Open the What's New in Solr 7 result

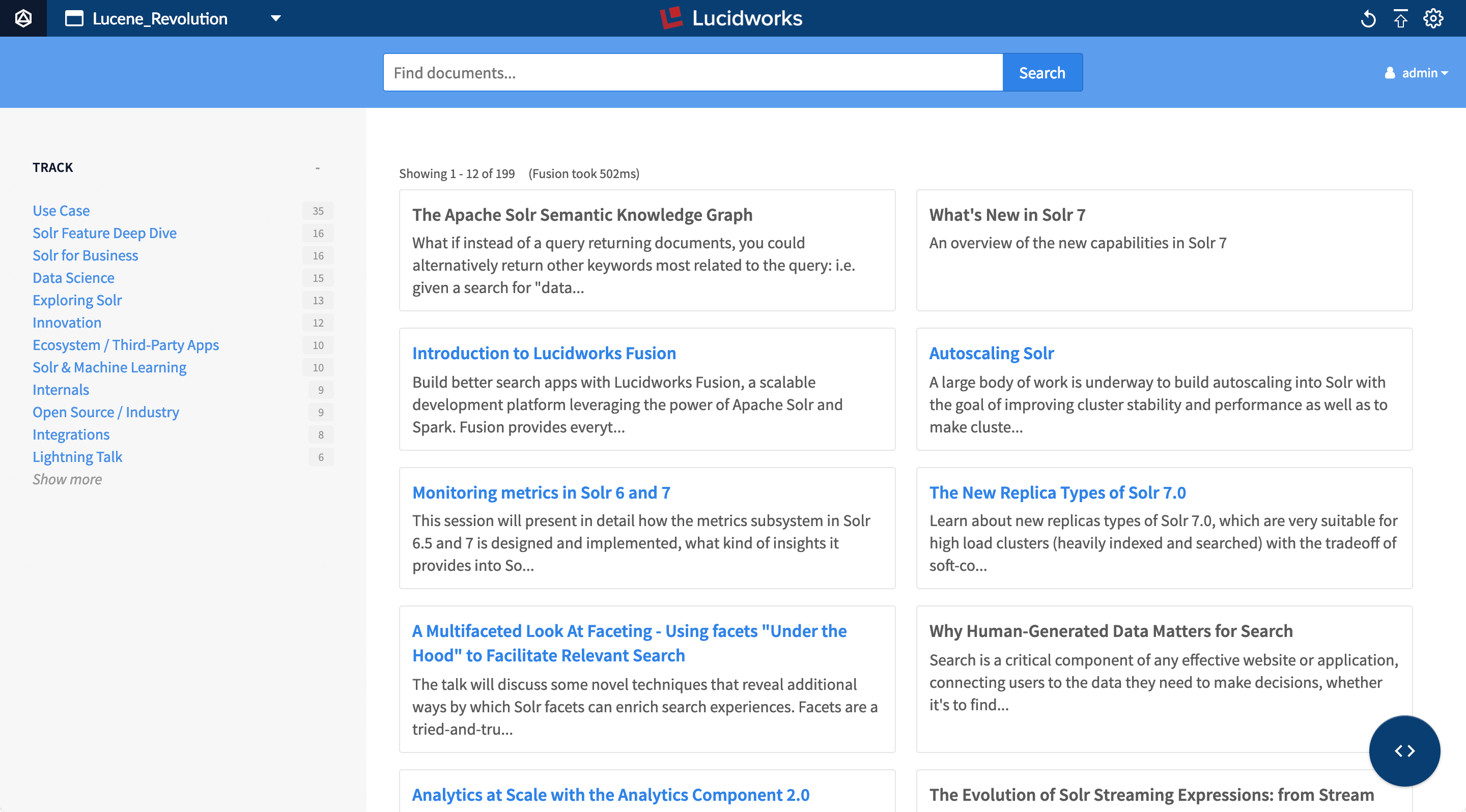[1007, 215]
